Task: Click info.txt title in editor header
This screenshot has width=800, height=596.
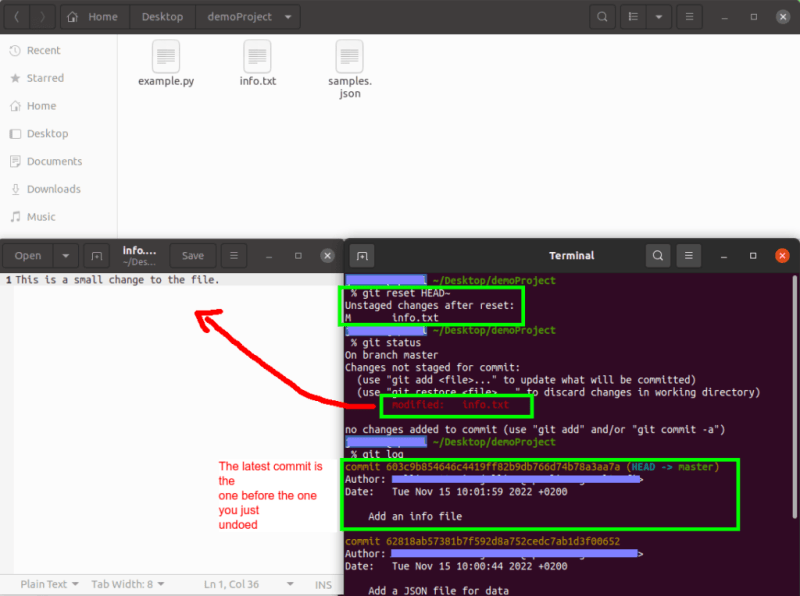Action: tap(139, 251)
